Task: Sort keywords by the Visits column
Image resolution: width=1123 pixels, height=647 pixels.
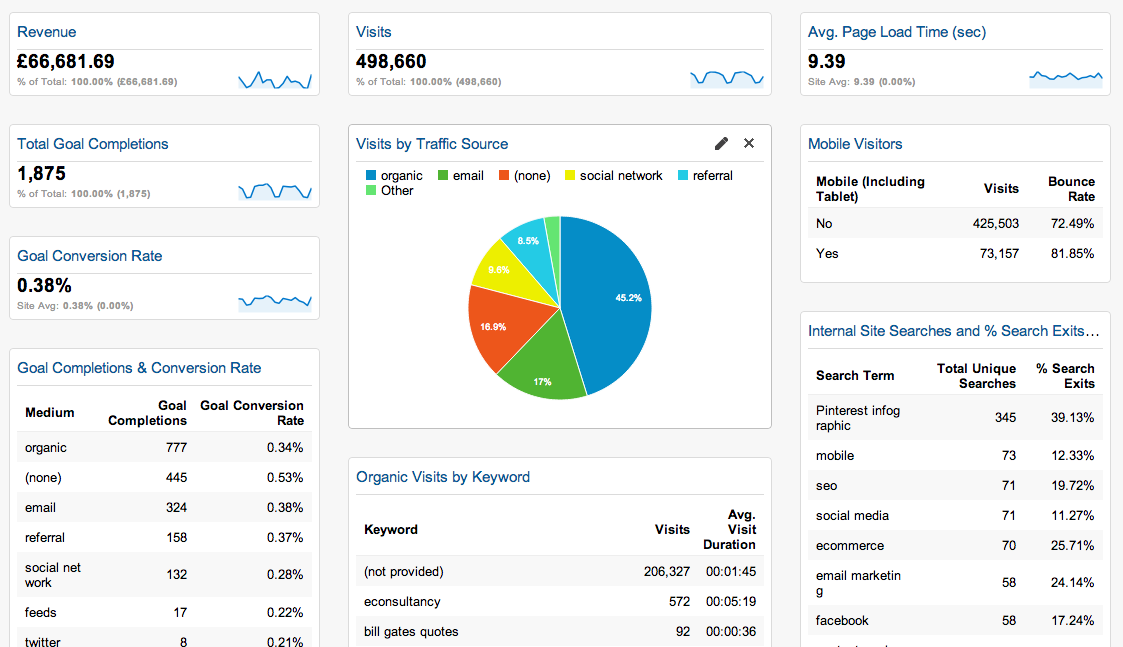Action: (671, 529)
